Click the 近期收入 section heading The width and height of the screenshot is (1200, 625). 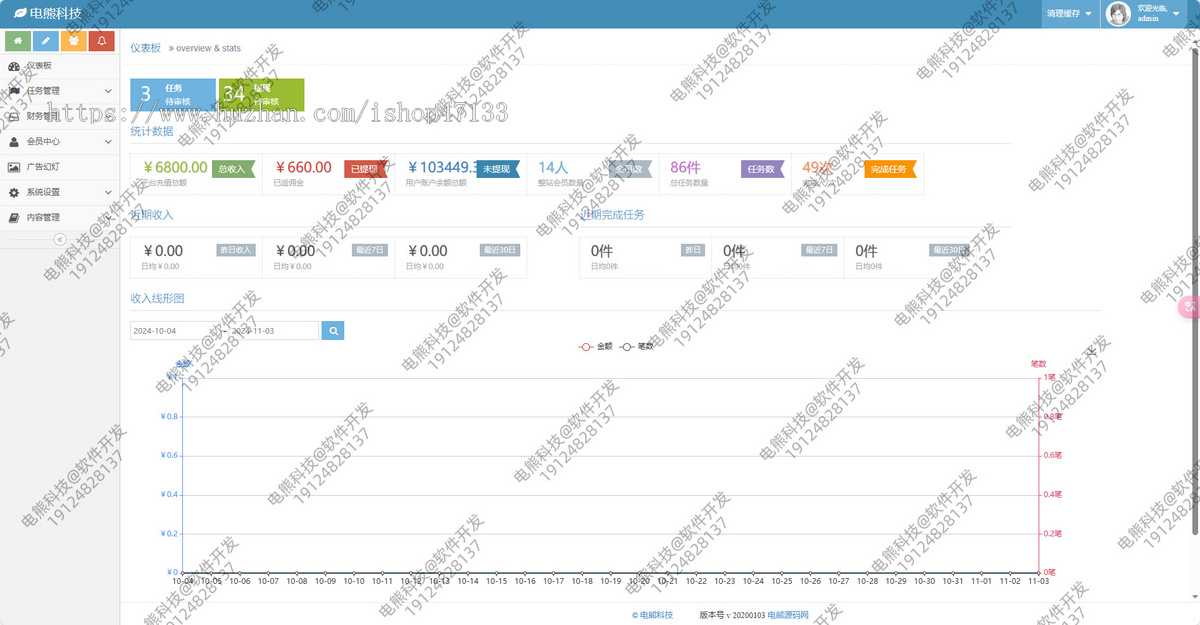click(152, 215)
